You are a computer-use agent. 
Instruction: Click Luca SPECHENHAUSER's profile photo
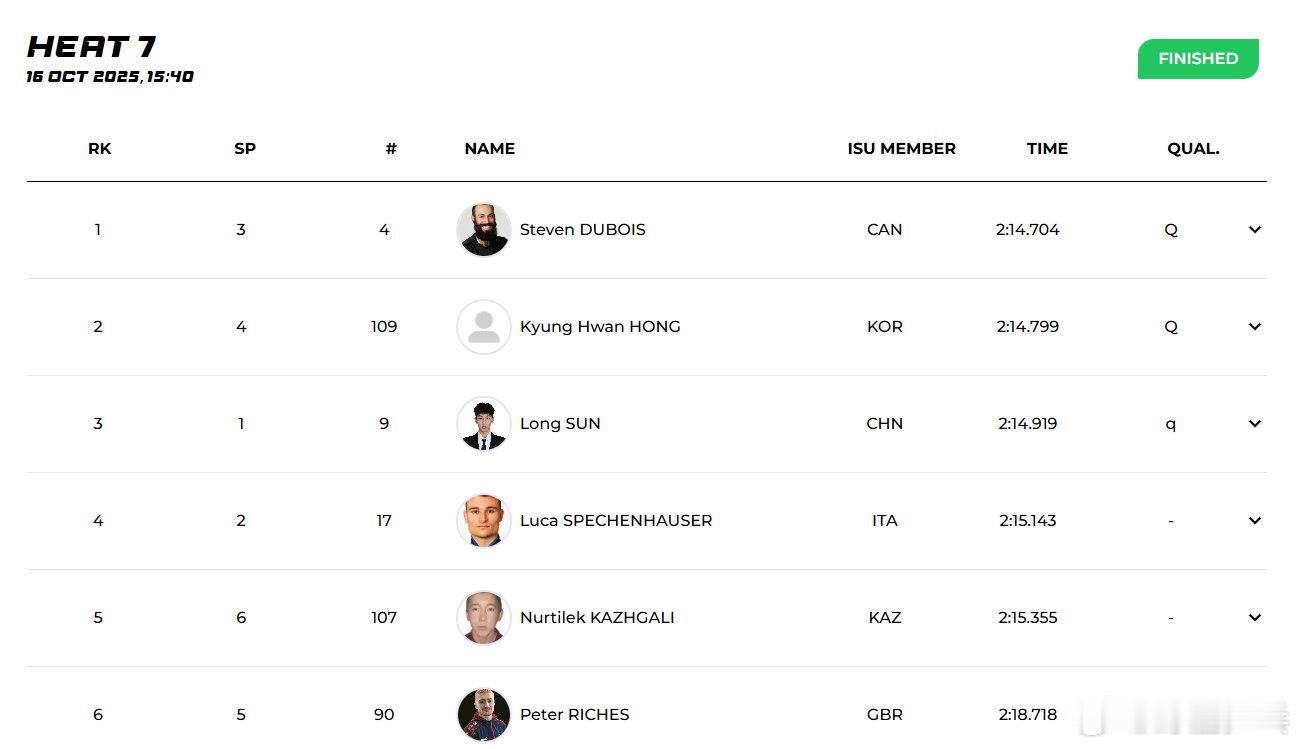[484, 521]
